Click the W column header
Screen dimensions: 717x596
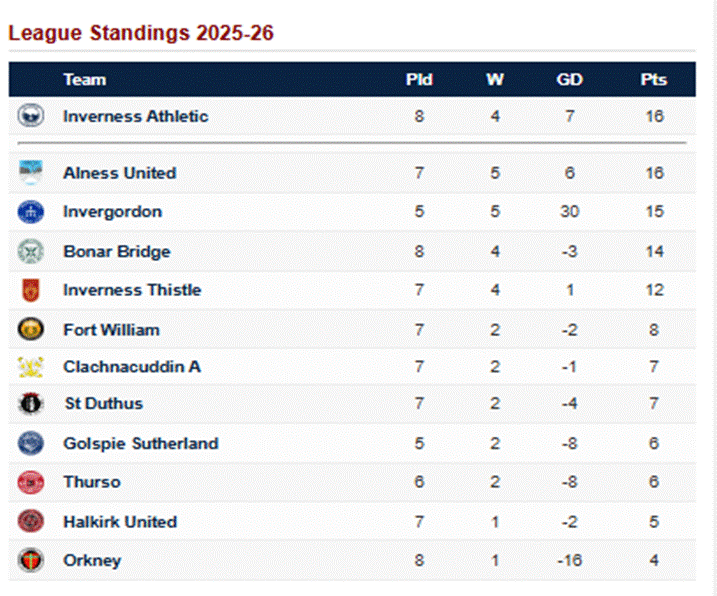(494, 80)
